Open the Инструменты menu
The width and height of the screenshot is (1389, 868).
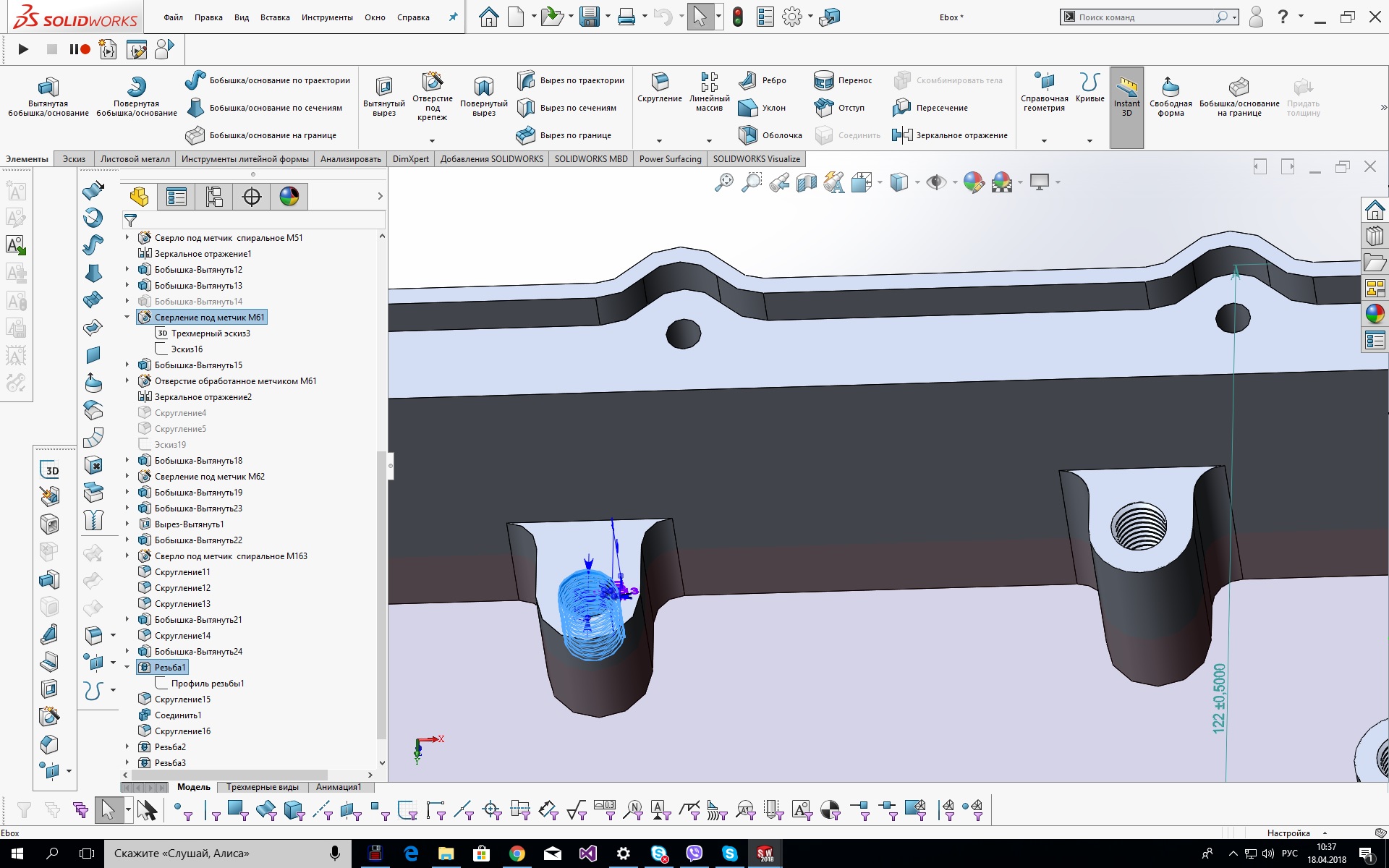[327, 17]
